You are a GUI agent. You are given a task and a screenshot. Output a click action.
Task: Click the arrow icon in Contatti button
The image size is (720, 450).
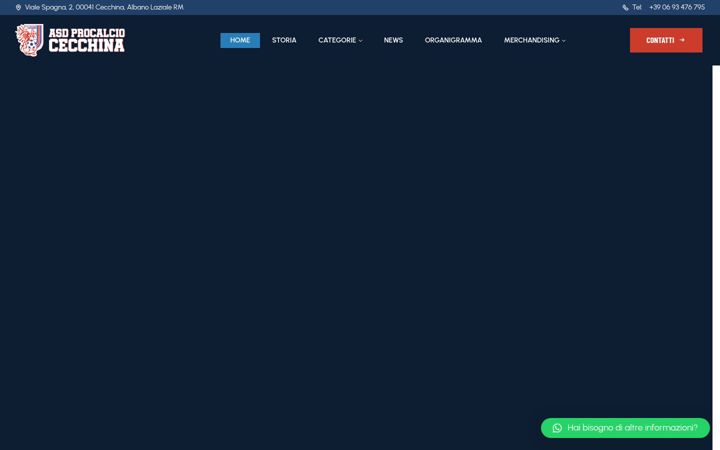[x=682, y=40]
